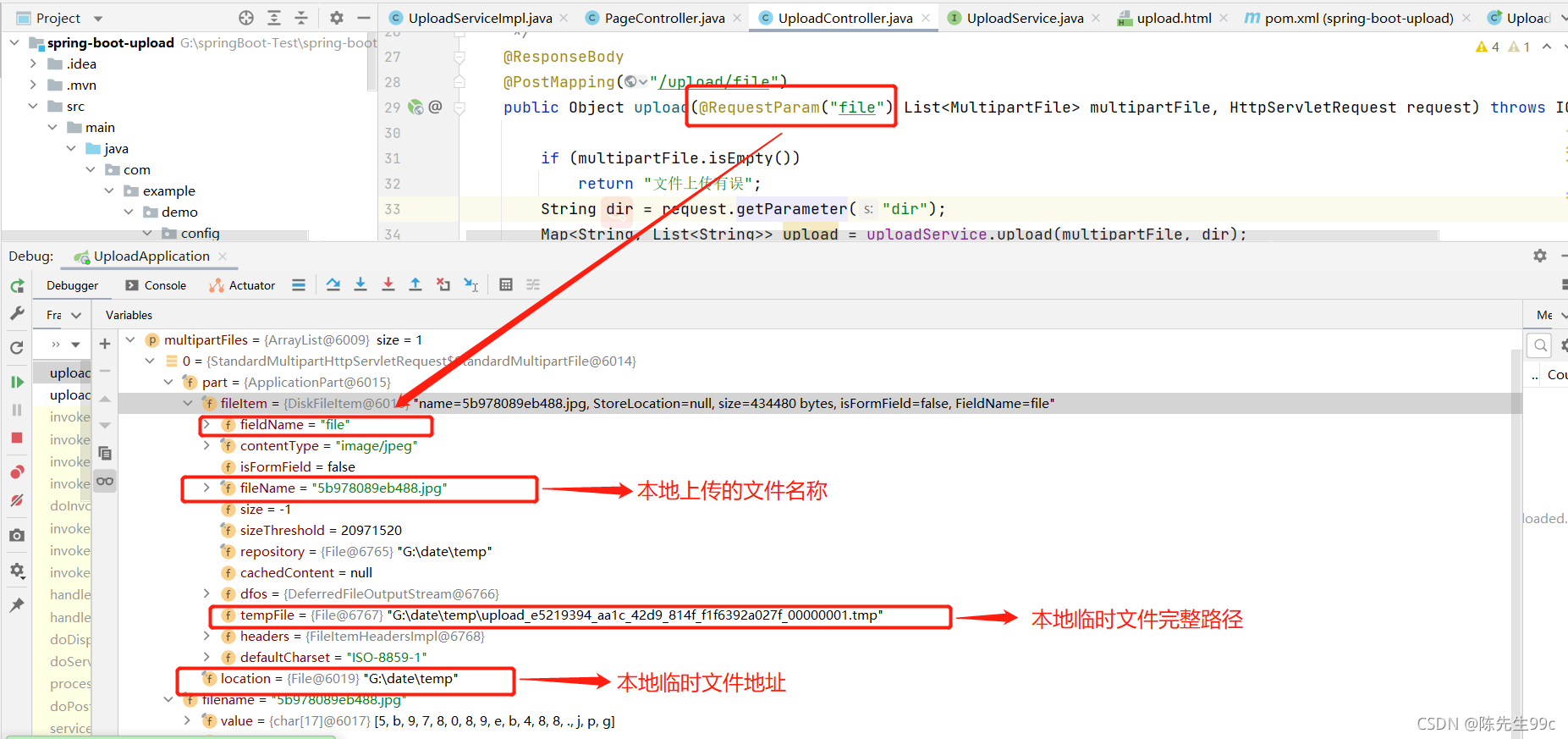This screenshot has width=1568, height=739.
Task: Click the Drop Frame debugger icon
Action: 443,284
